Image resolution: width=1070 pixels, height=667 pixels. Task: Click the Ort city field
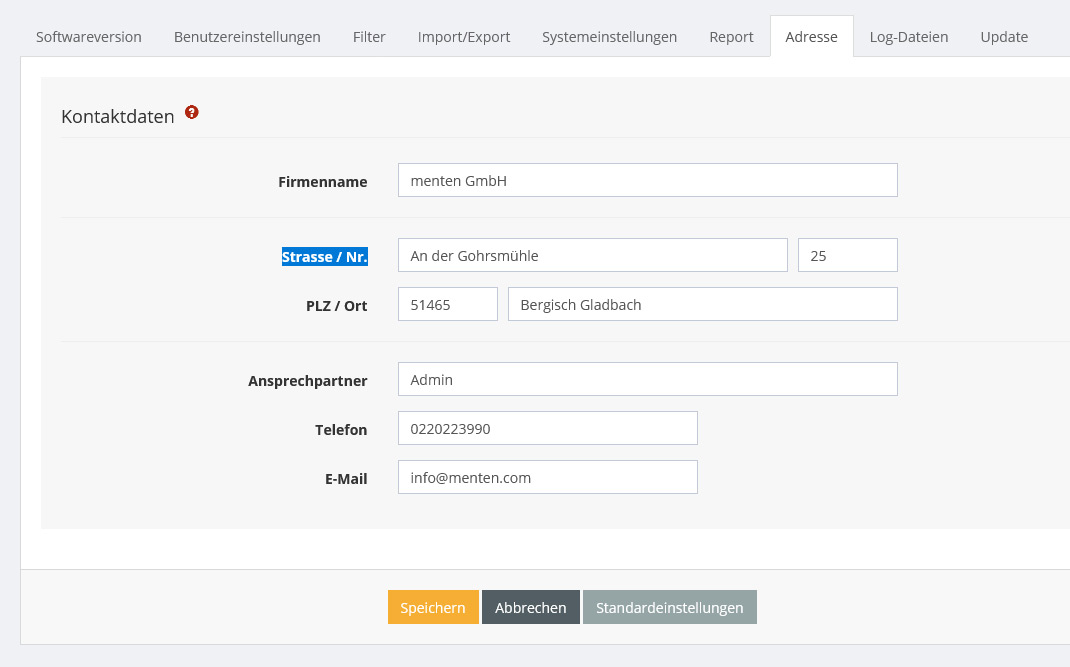(x=702, y=305)
